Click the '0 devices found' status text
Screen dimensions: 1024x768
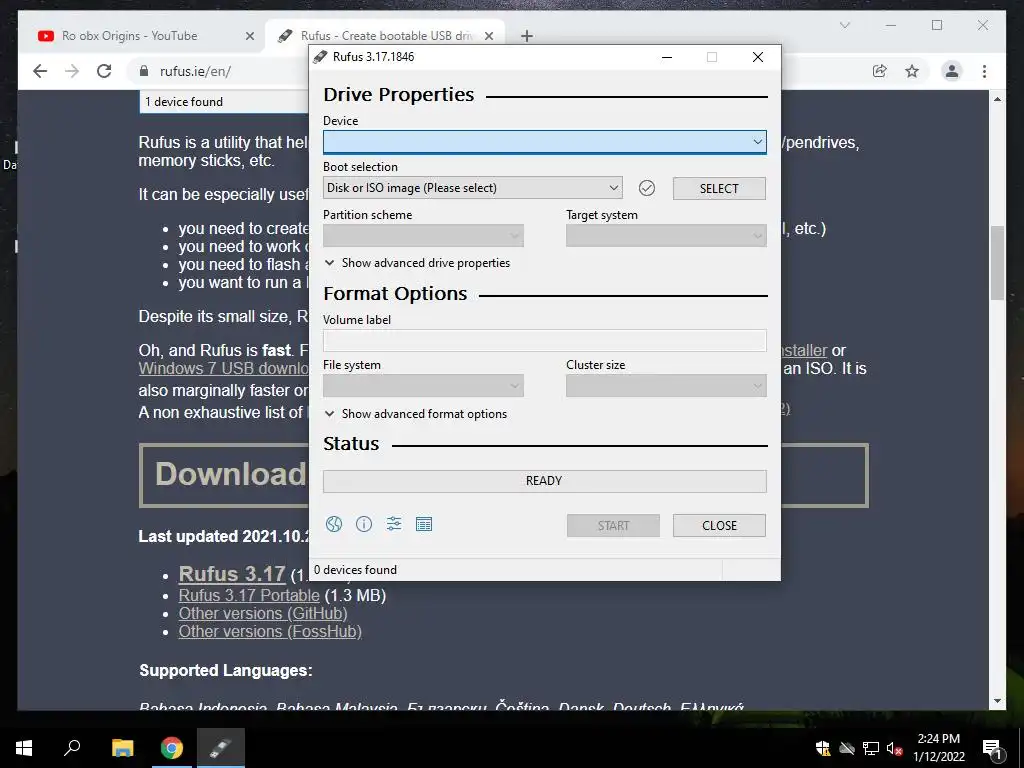355,569
